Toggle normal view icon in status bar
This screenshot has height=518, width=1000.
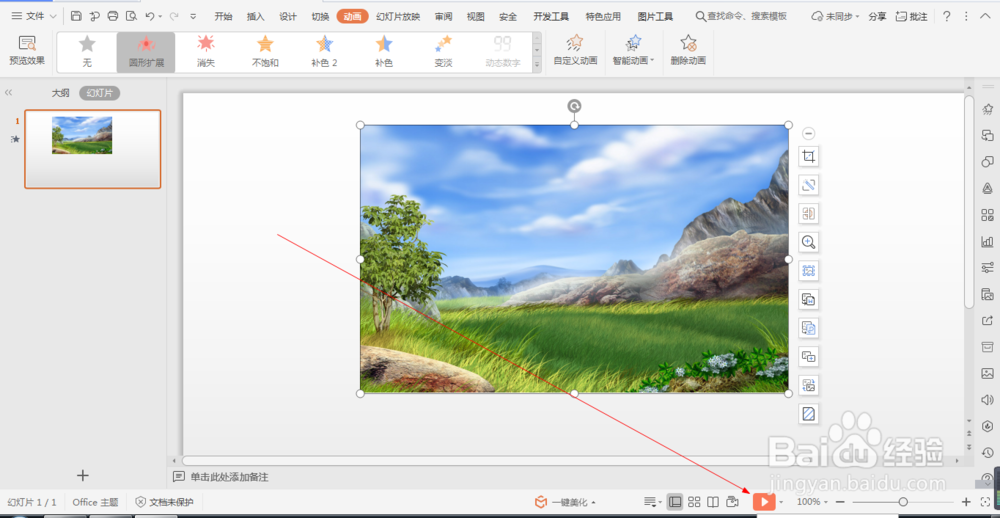pos(675,502)
